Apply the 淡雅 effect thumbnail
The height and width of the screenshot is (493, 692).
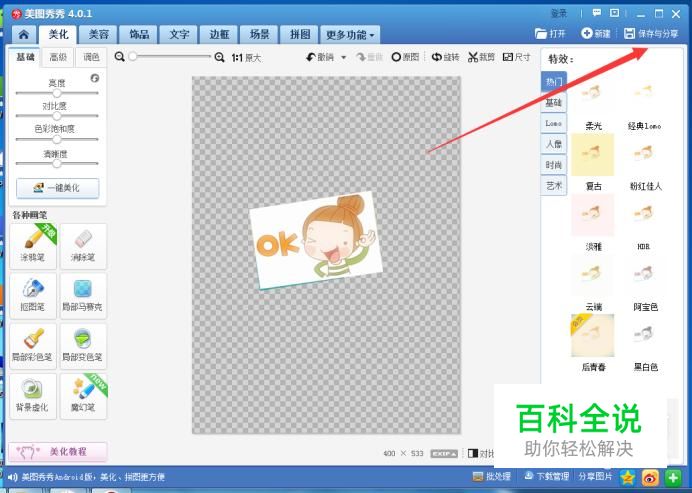click(x=592, y=215)
